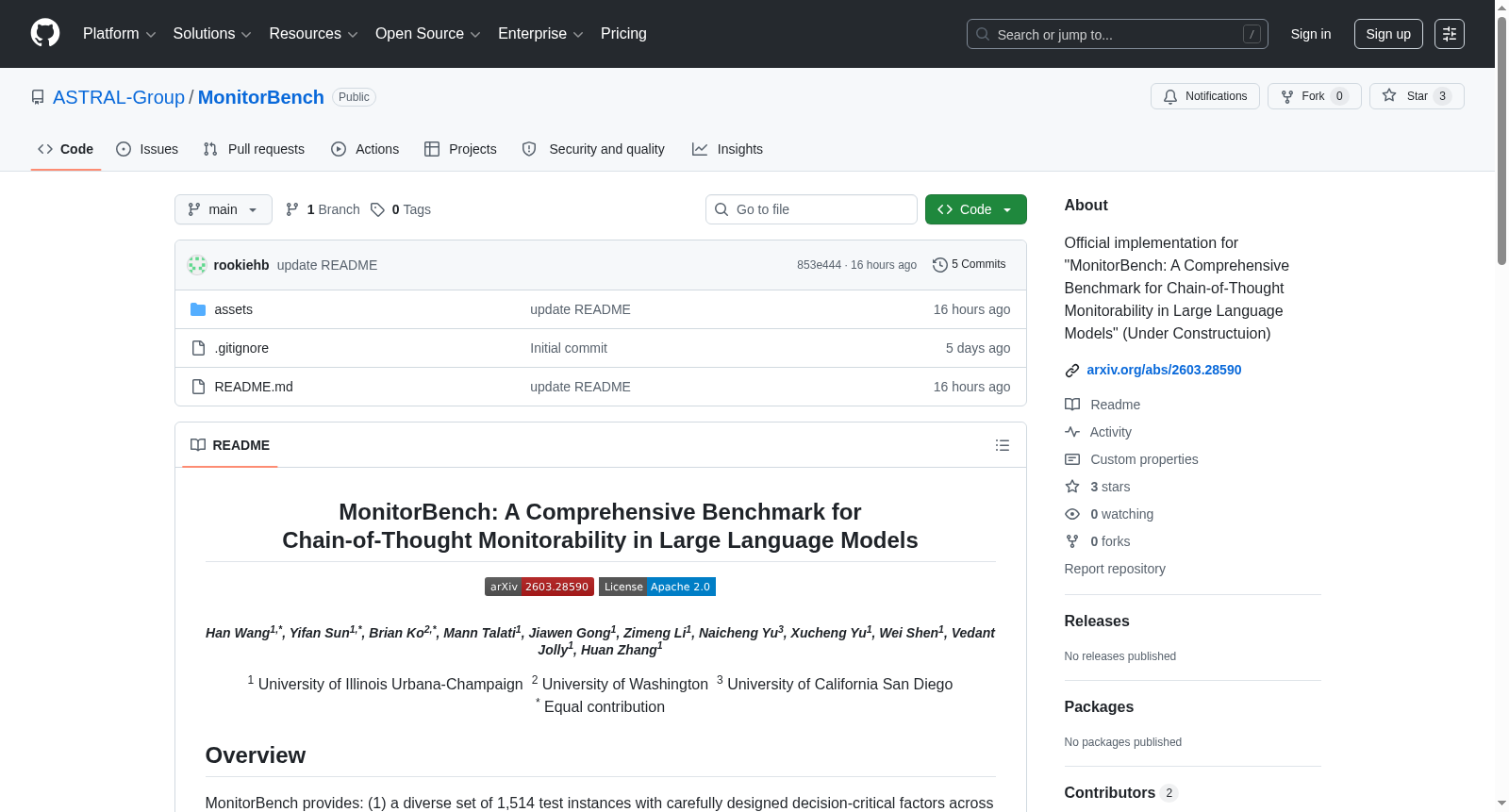The image size is (1509, 812).
Task: Open the main branch selector dropdown
Action: (x=224, y=209)
